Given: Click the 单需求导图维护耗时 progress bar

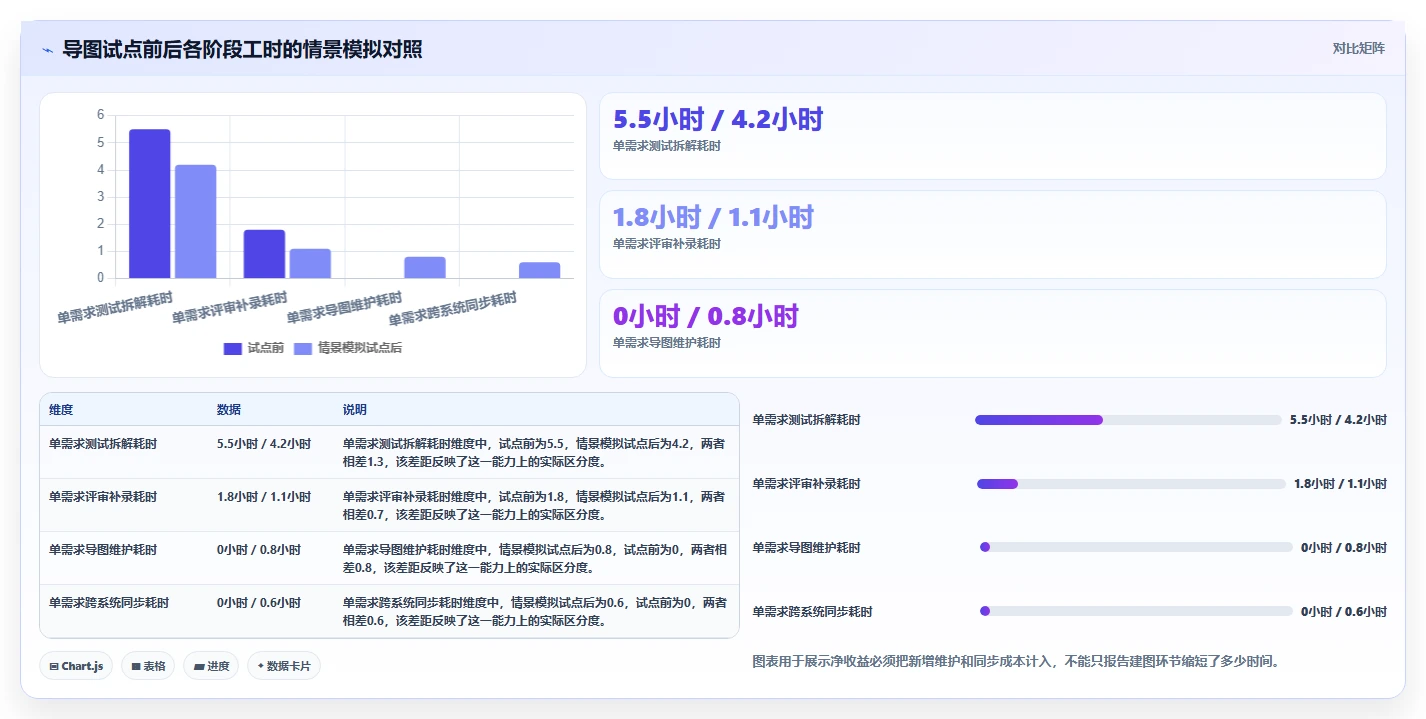Looking at the screenshot, I should point(1136,547).
